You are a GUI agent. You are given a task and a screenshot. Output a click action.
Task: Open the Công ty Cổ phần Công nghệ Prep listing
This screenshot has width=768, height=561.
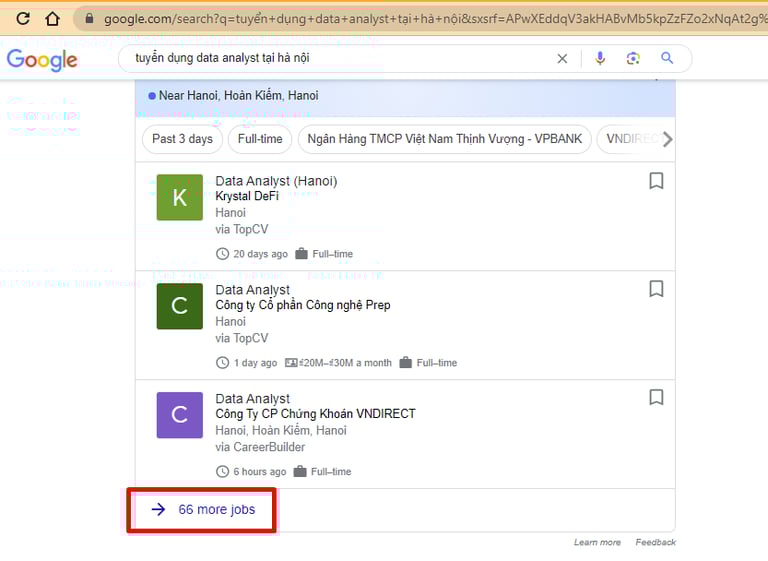click(x=303, y=305)
